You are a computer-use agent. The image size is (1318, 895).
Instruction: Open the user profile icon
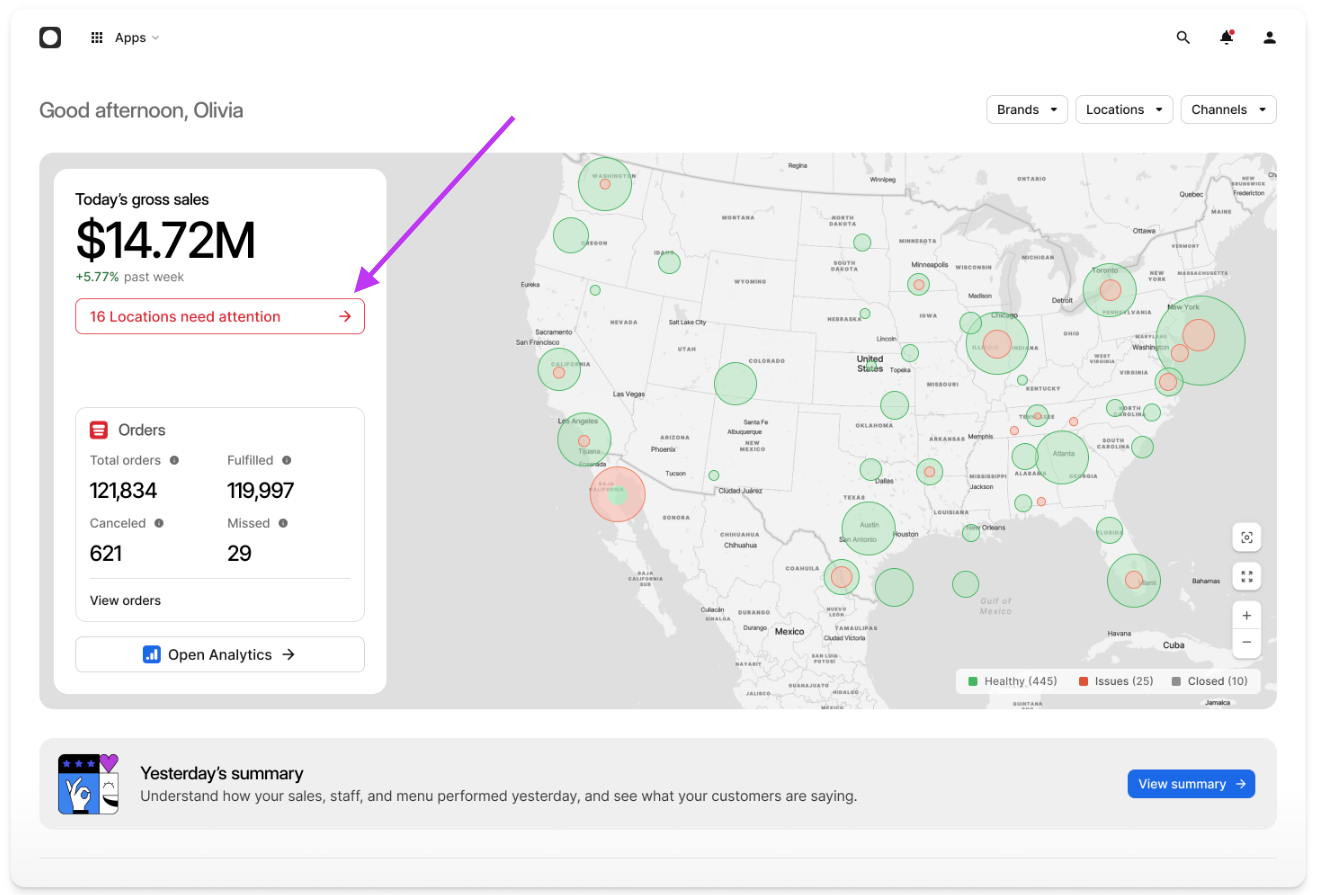pyautogui.click(x=1269, y=38)
